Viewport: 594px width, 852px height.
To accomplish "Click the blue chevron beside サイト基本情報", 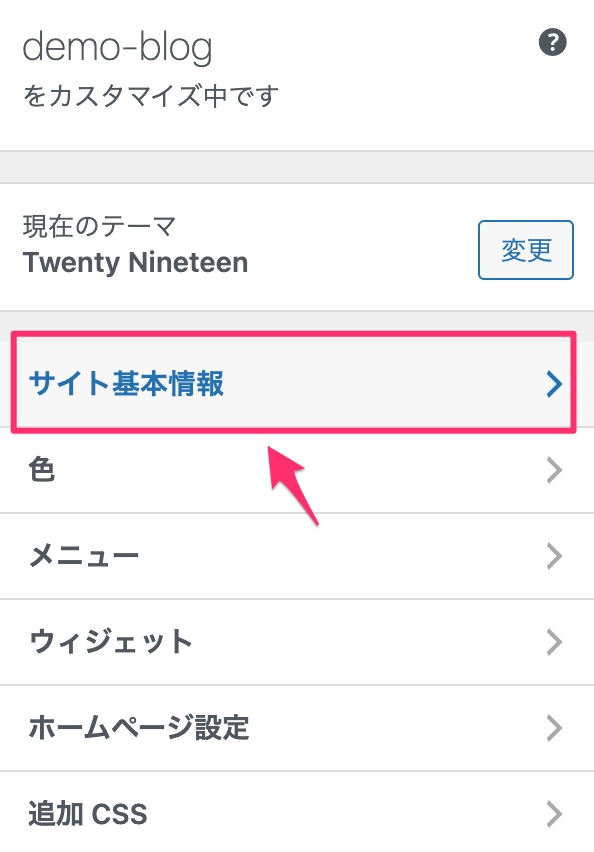I will point(554,384).
